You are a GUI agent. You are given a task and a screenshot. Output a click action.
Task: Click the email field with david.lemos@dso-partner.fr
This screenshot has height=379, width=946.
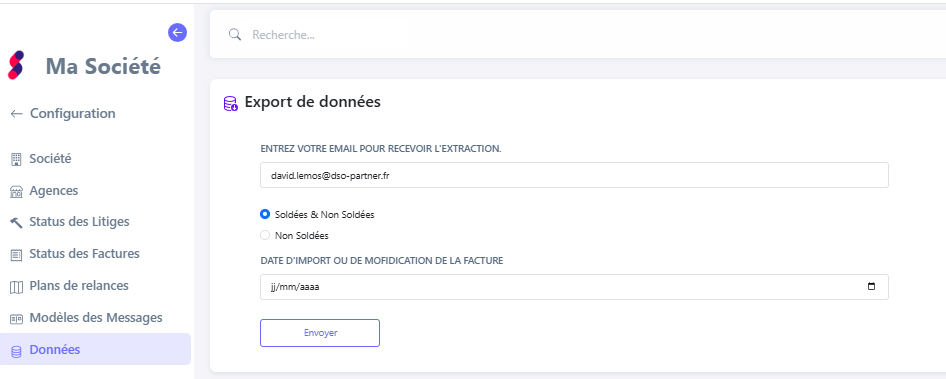tap(574, 175)
